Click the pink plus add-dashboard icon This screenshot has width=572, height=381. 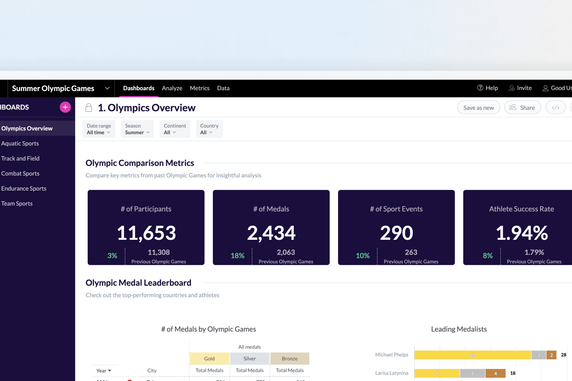pos(65,107)
